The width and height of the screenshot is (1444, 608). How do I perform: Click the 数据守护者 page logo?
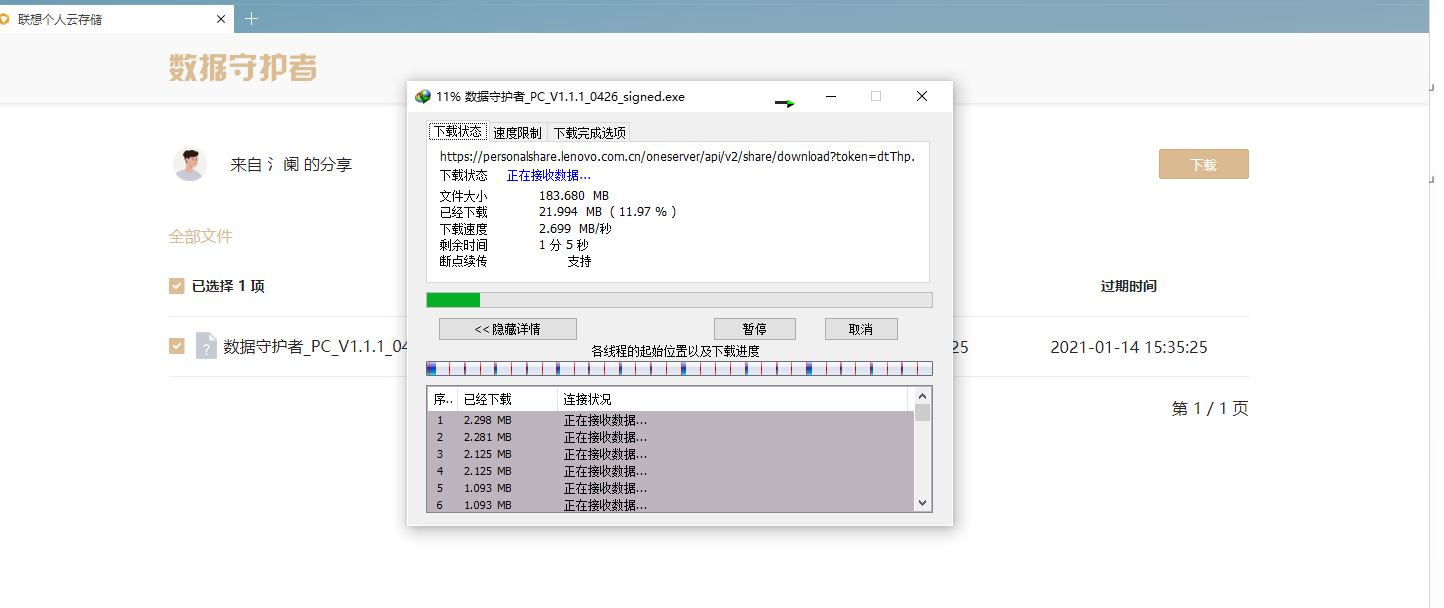coord(243,68)
